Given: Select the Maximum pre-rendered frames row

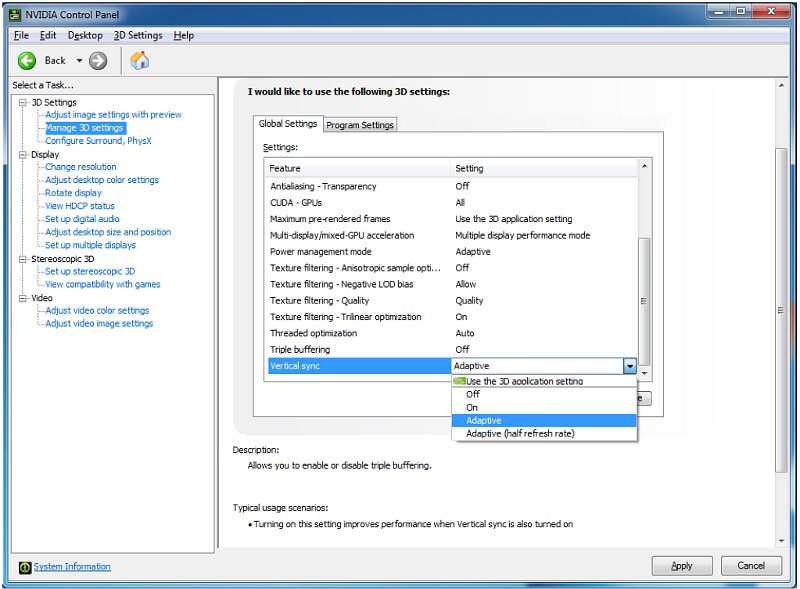Looking at the screenshot, I should pos(452,219).
